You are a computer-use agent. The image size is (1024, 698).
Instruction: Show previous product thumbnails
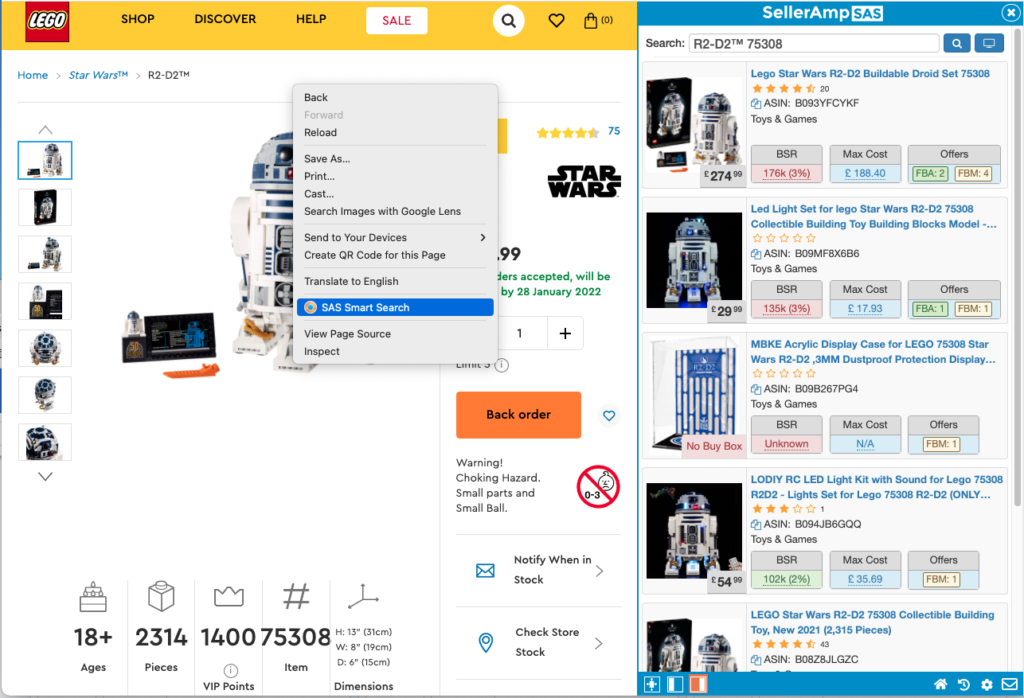(x=45, y=129)
